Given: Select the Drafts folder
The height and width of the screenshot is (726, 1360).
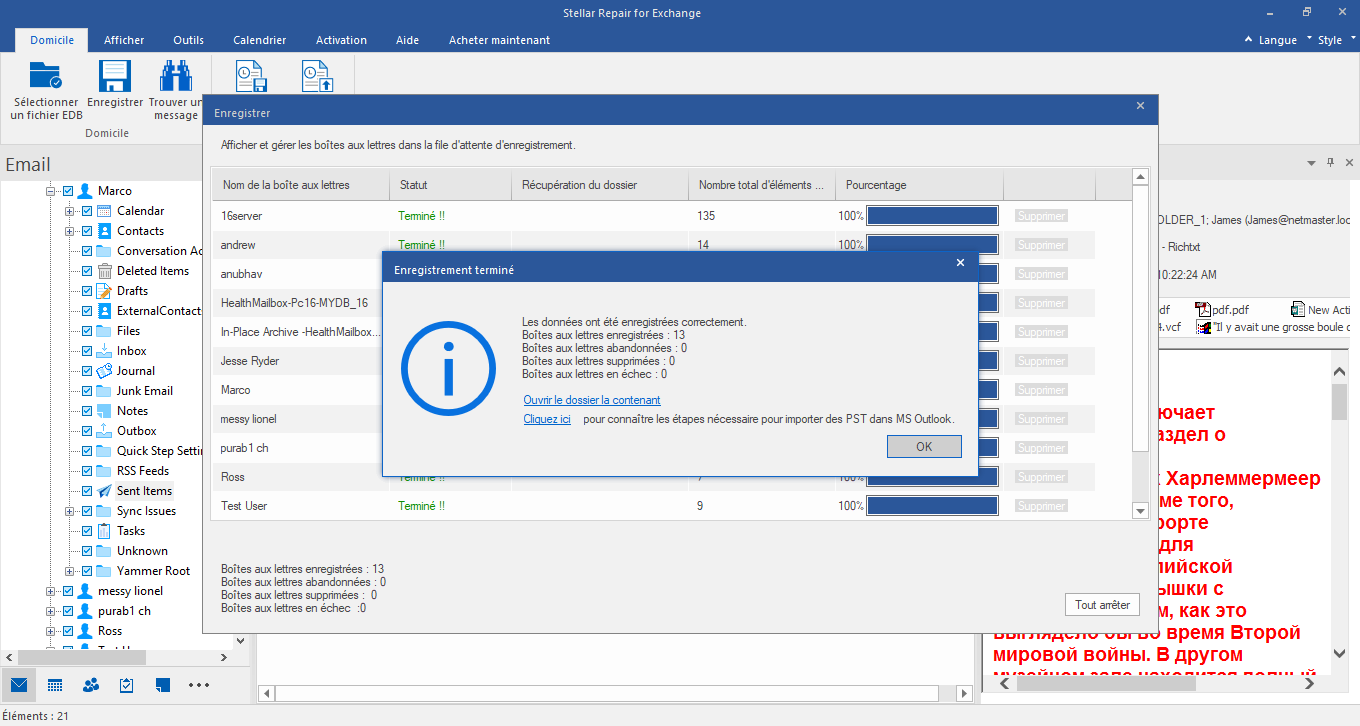Looking at the screenshot, I should [132, 291].
